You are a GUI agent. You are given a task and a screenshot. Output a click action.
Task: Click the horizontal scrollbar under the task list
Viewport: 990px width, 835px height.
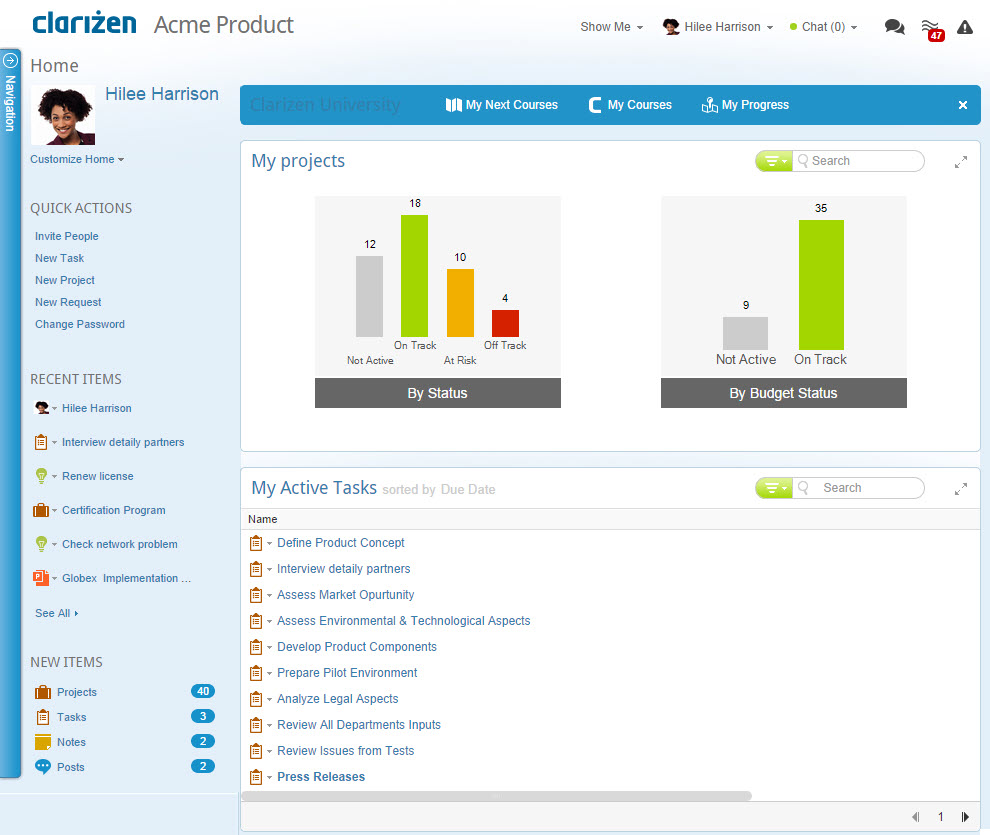(x=497, y=796)
